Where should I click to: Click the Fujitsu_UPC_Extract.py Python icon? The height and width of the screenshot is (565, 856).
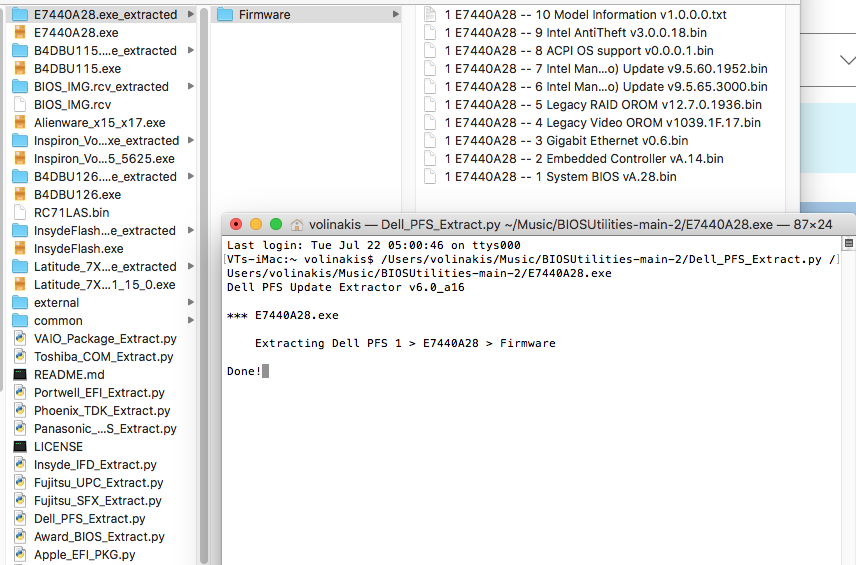[x=20, y=483]
